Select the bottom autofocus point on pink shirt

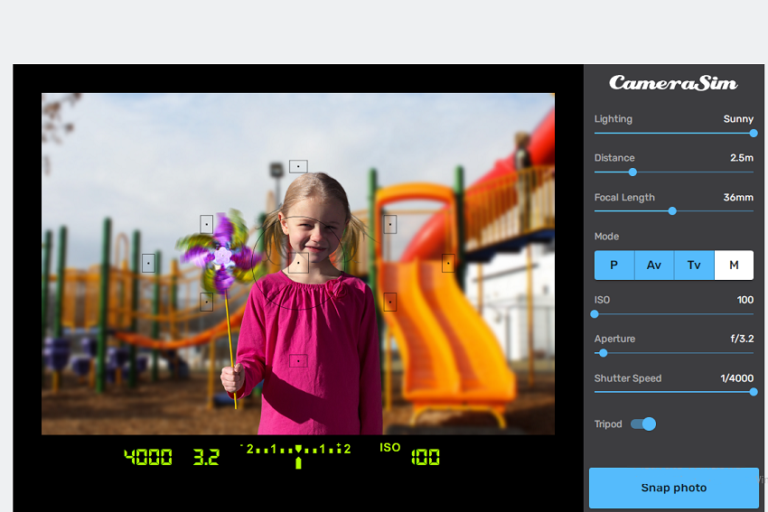pos(298,360)
